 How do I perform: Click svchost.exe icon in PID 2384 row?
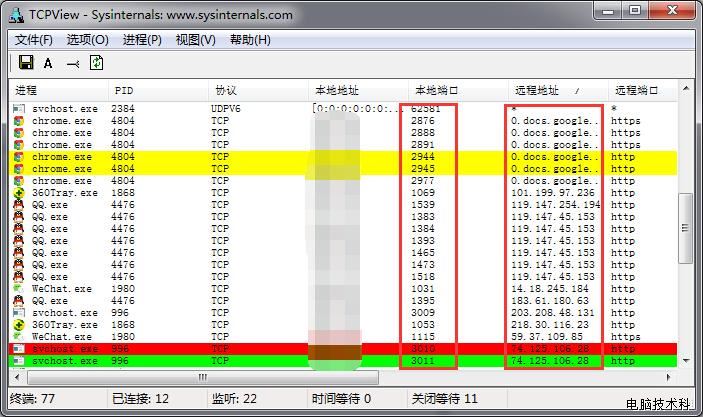pyautogui.click(x=18, y=109)
